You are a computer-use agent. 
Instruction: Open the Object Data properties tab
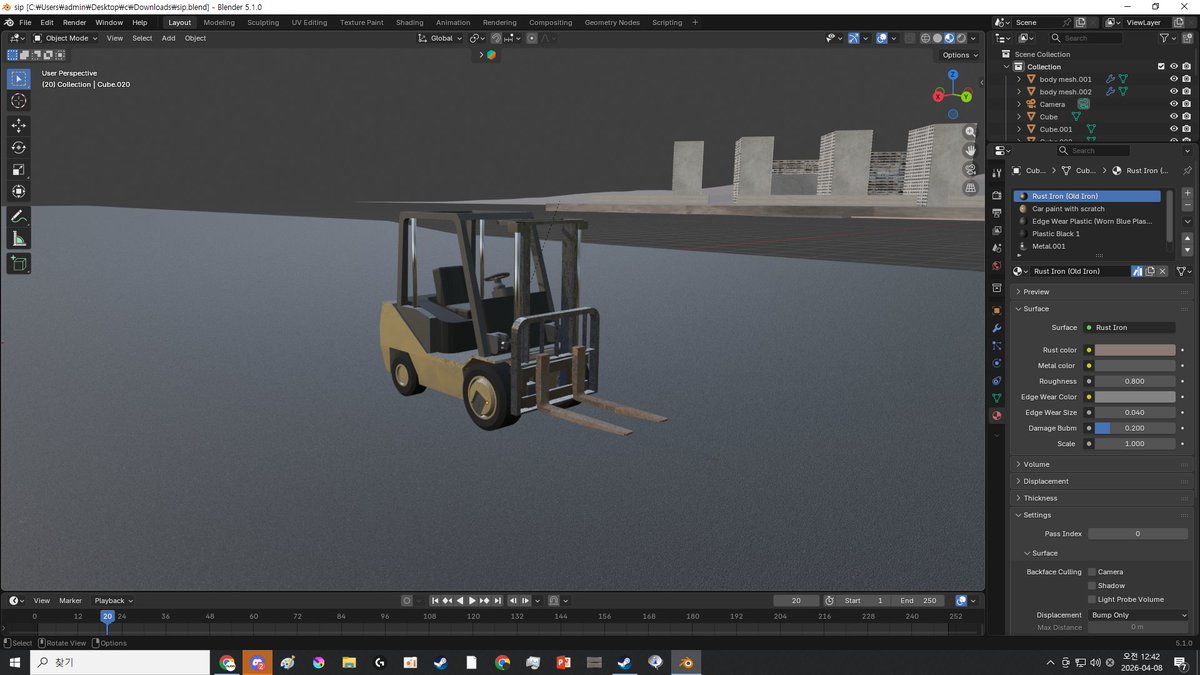tap(996, 398)
